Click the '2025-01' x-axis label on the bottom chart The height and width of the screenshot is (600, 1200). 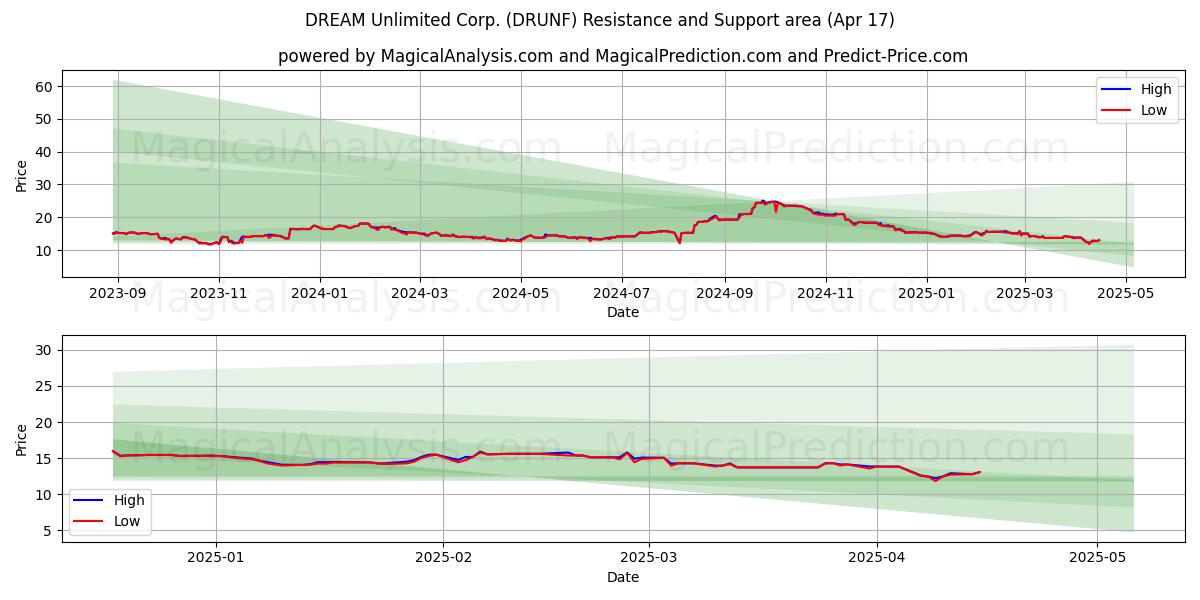coord(216,559)
